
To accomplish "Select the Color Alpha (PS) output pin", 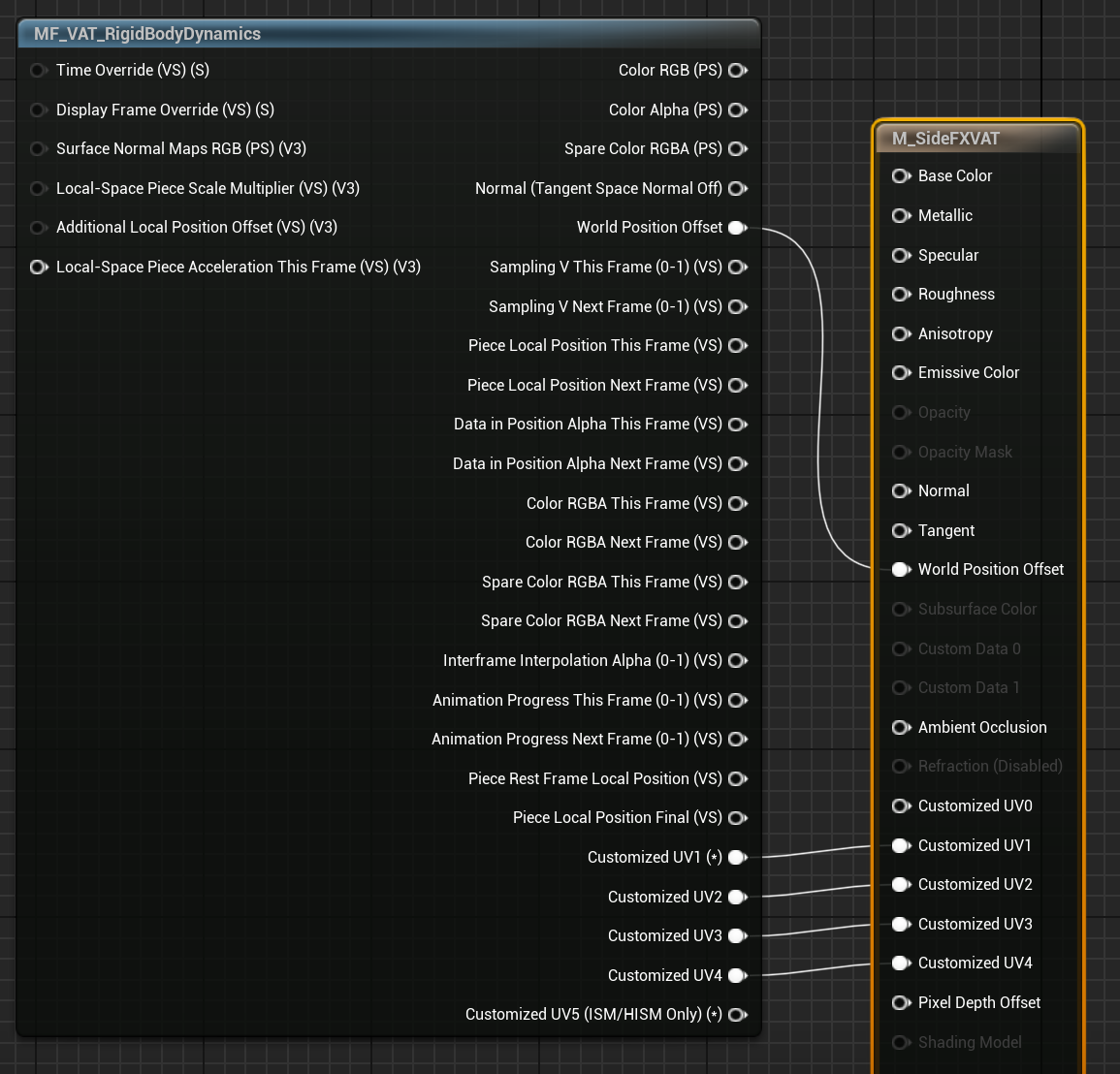I will tap(738, 110).
